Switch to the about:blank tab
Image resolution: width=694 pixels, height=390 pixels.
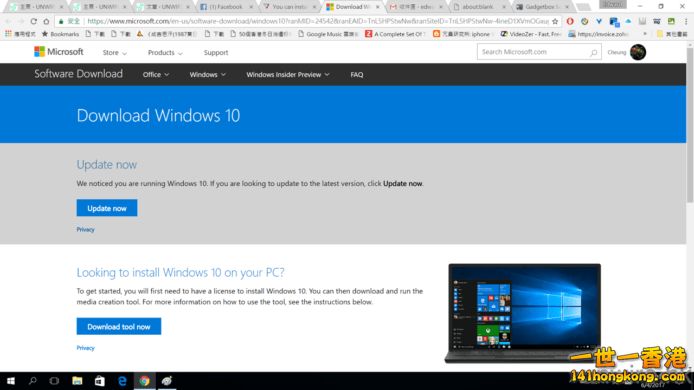click(479, 7)
